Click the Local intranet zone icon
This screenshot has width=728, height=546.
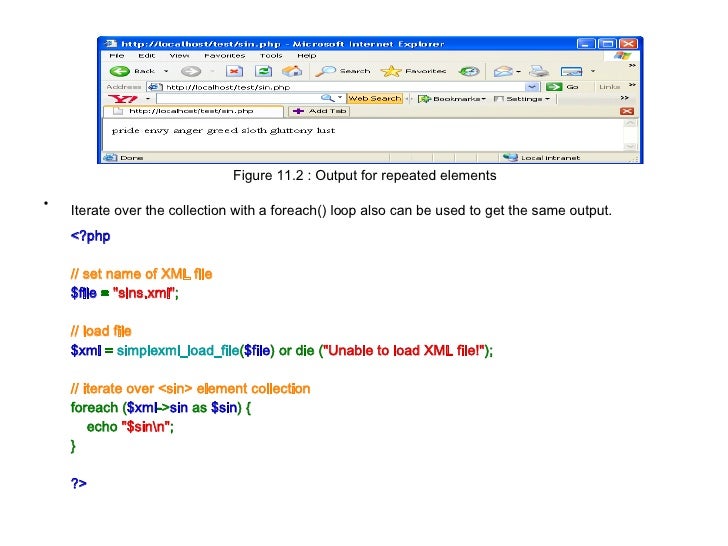(x=510, y=157)
